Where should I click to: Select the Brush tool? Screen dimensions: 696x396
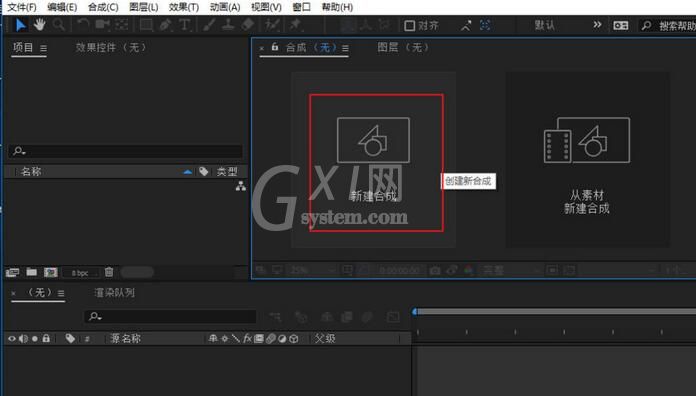pos(209,25)
